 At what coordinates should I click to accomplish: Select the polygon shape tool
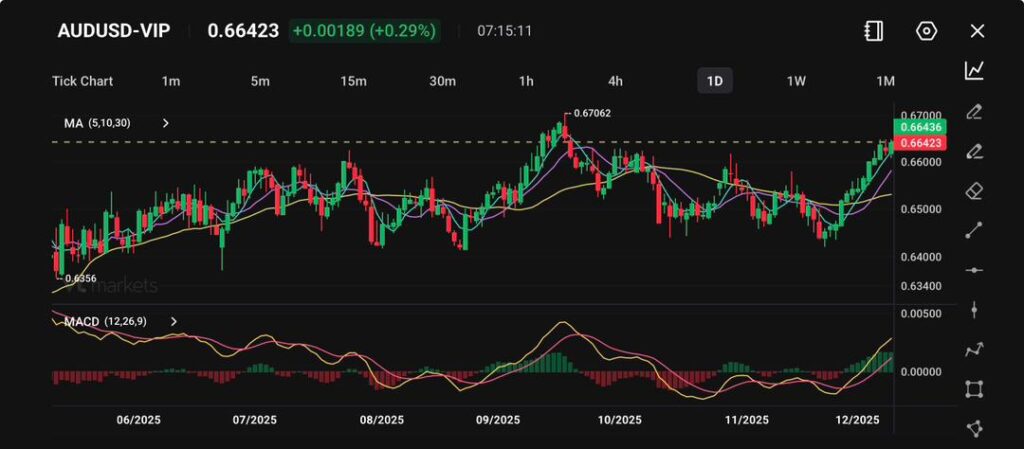(x=974, y=428)
